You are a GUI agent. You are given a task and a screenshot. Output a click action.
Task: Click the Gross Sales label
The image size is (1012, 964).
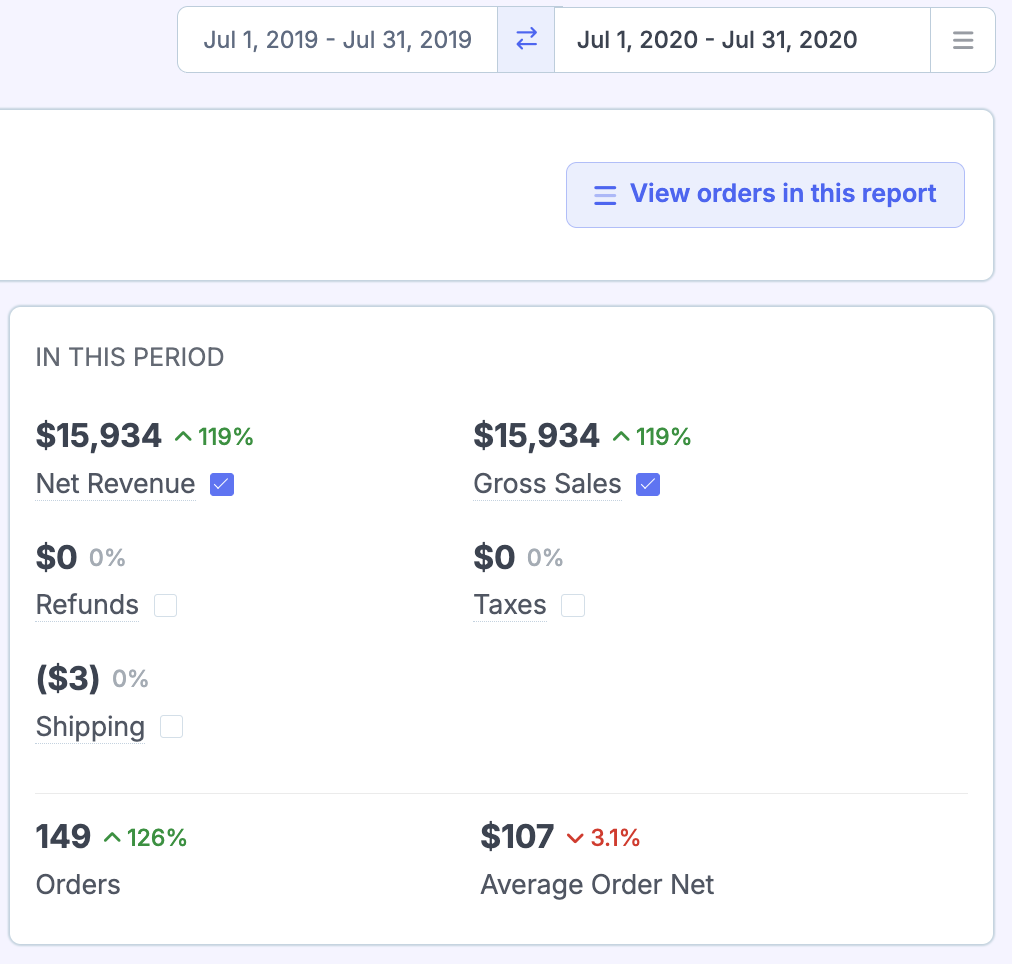[x=547, y=485]
